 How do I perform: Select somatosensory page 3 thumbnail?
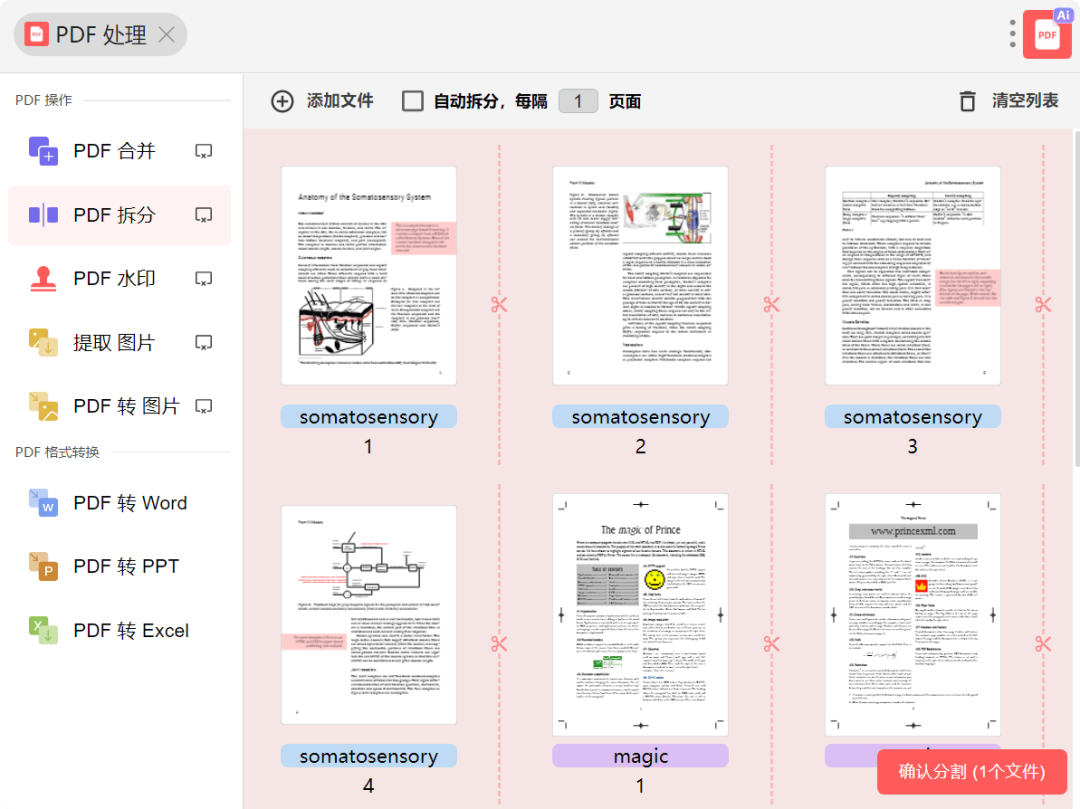[x=913, y=275]
